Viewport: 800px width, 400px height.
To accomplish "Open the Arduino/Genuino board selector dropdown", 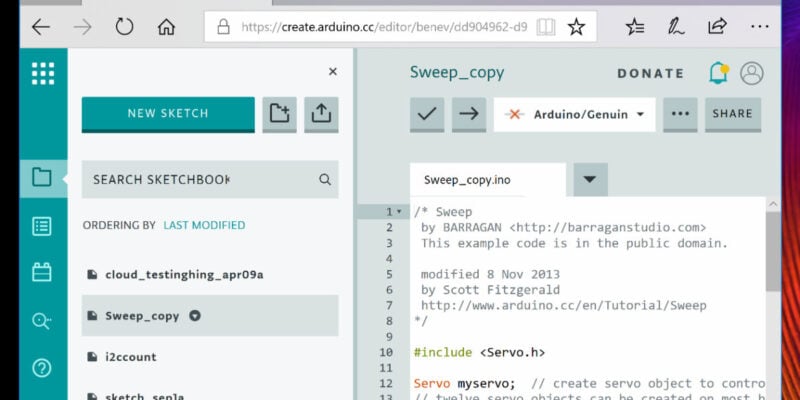I will (574, 115).
